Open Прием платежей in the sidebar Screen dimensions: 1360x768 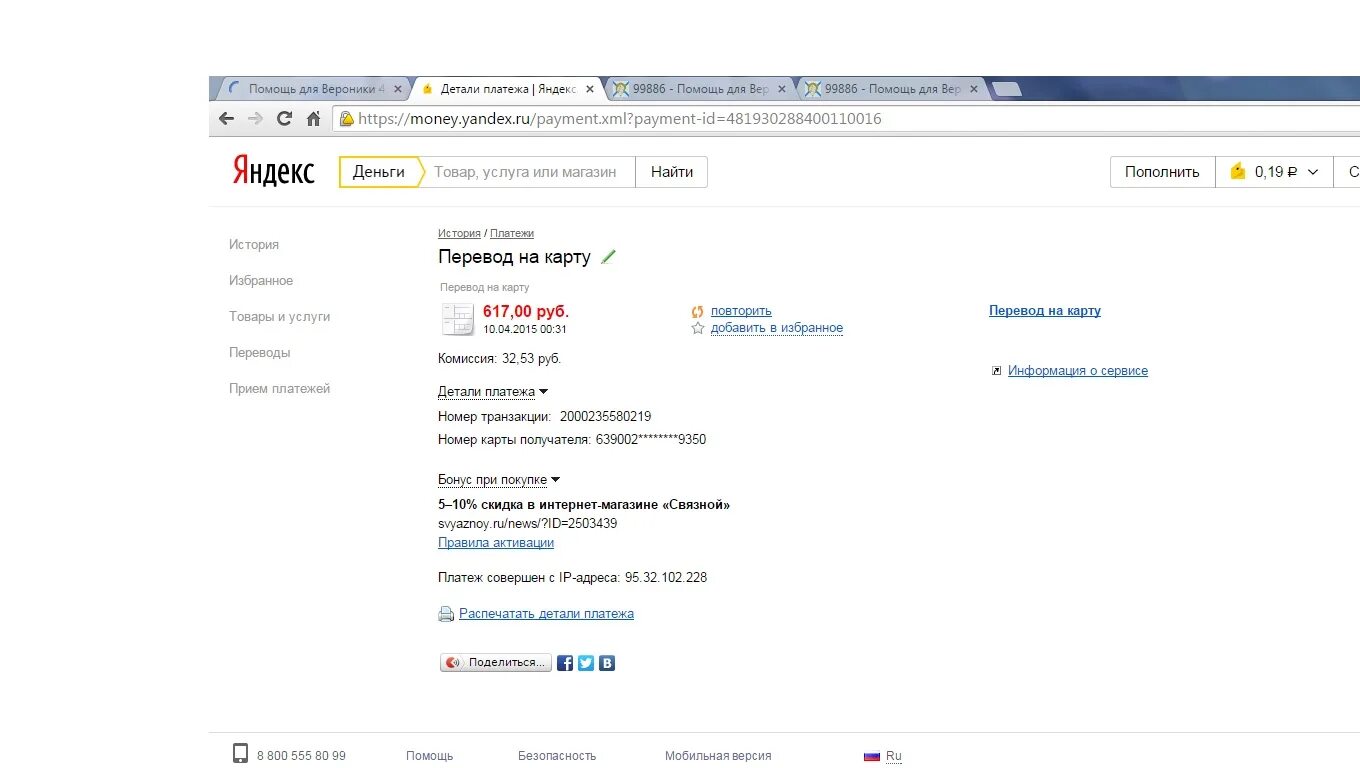(279, 389)
